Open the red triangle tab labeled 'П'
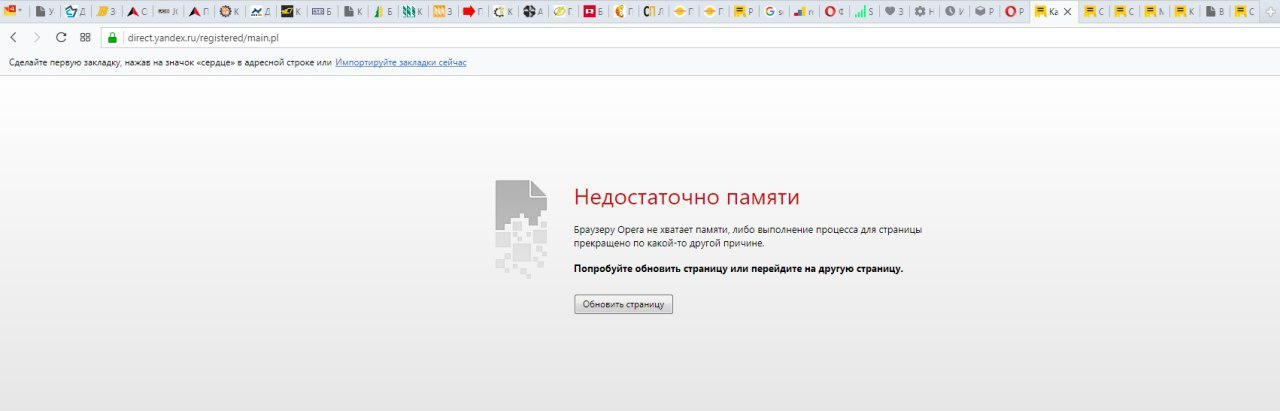 point(199,12)
